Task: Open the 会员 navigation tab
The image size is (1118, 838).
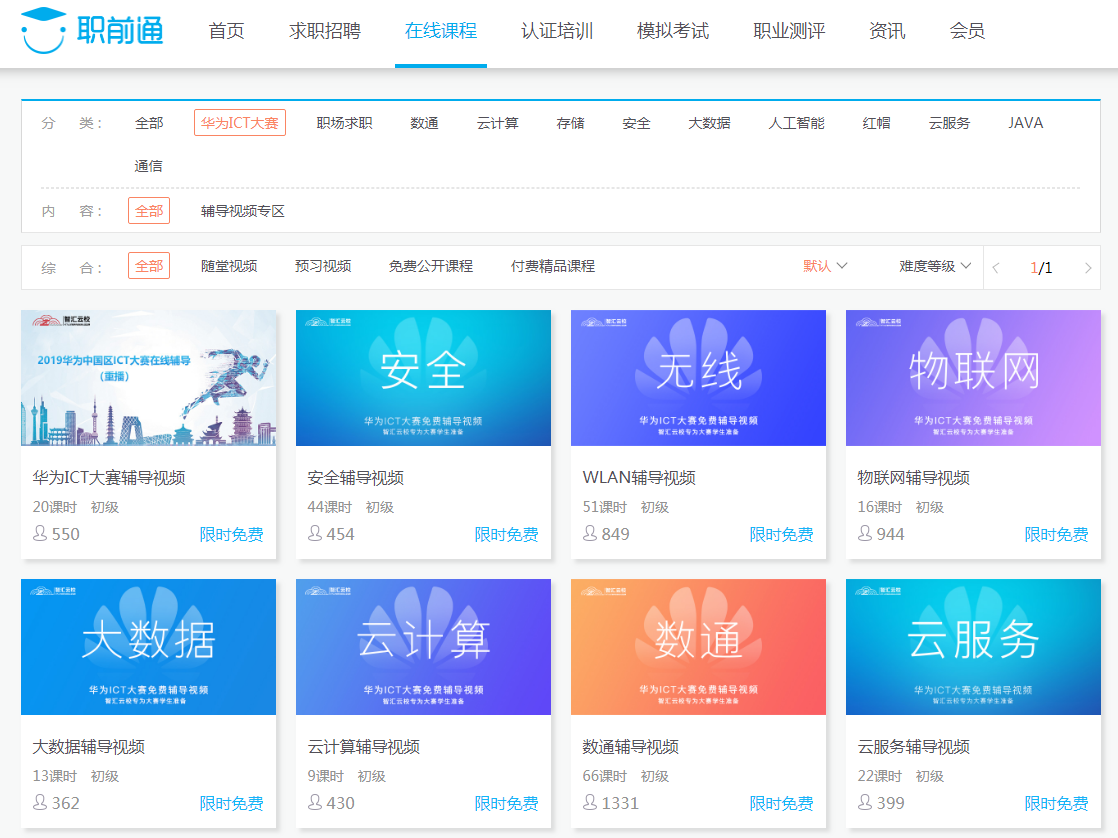Action: [968, 31]
